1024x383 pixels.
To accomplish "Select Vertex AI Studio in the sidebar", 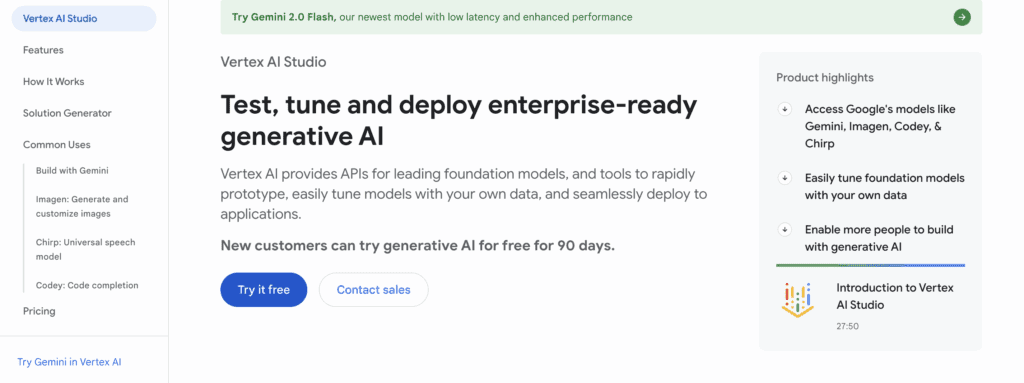I will tap(84, 18).
